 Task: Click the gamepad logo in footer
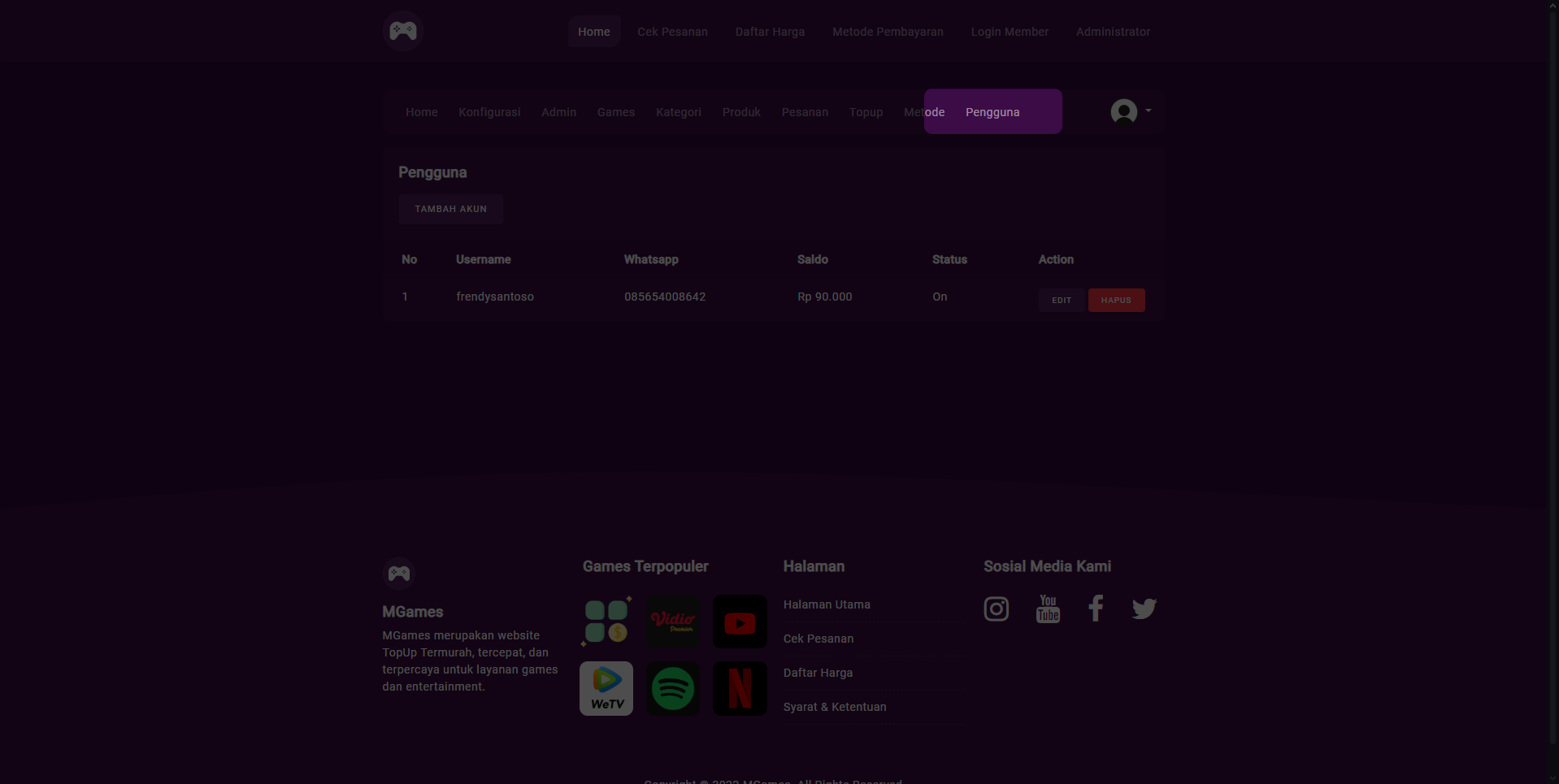point(398,574)
